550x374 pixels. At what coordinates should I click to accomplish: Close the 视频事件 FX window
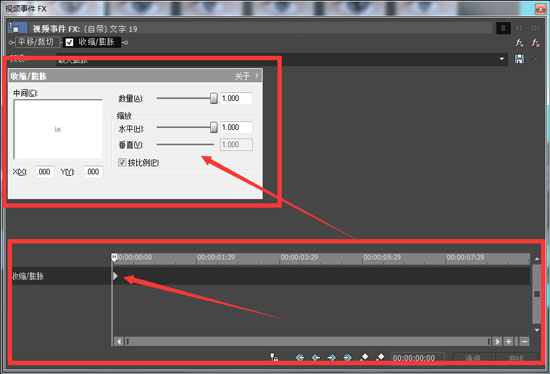coord(541,9)
